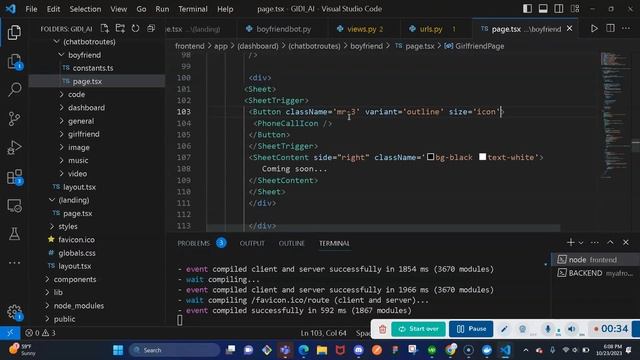This screenshot has width=640, height=360.
Task: Toggle the primary sidebar layout icon
Action: pyautogui.click(x=527, y=9)
